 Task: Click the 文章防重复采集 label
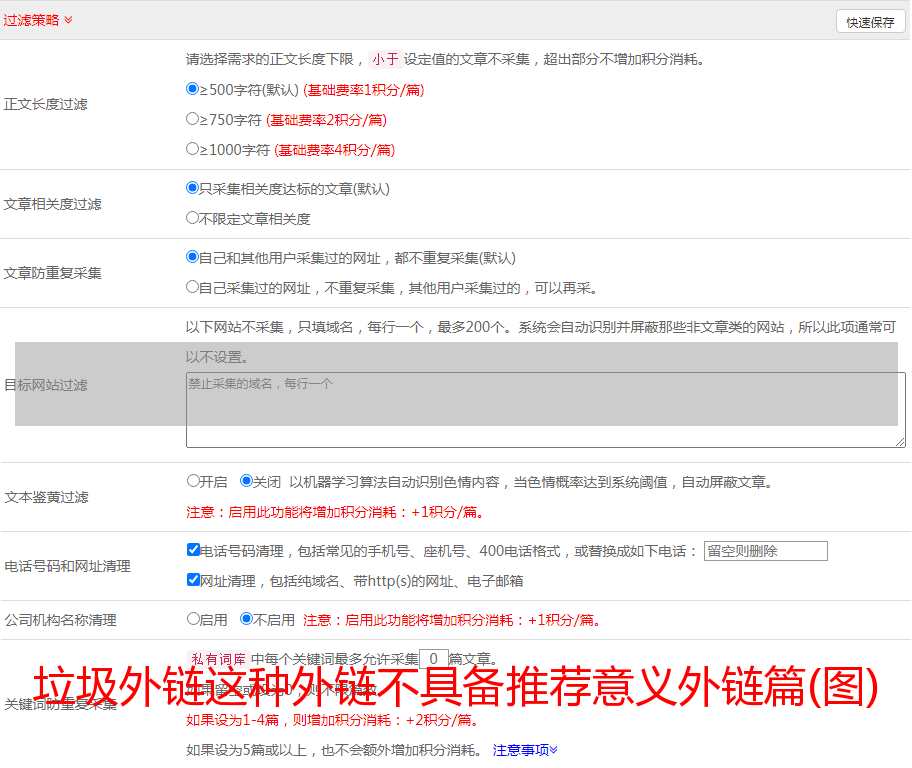coord(52,273)
